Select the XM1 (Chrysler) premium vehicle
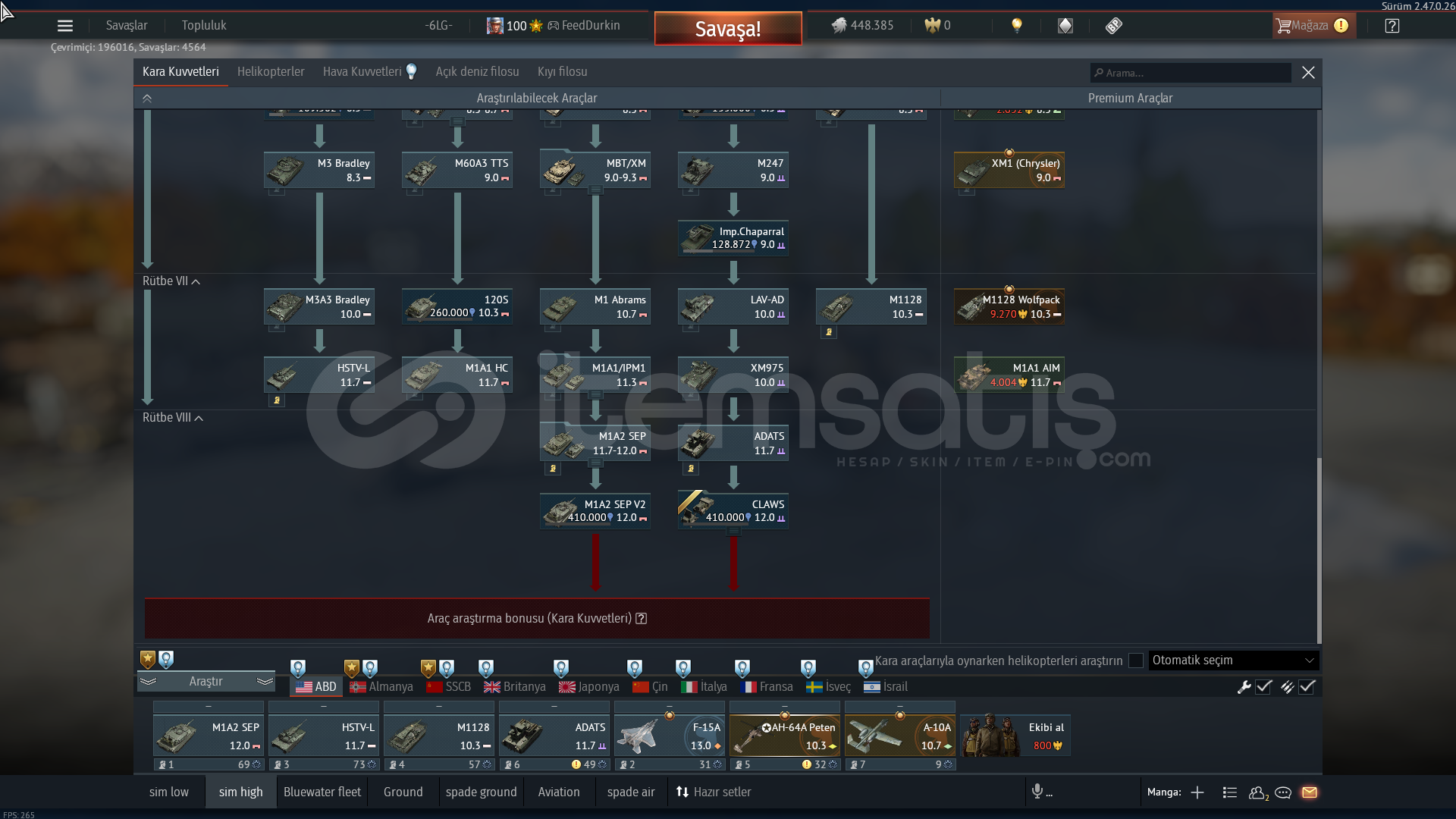This screenshot has height=819, width=1456. click(1009, 170)
